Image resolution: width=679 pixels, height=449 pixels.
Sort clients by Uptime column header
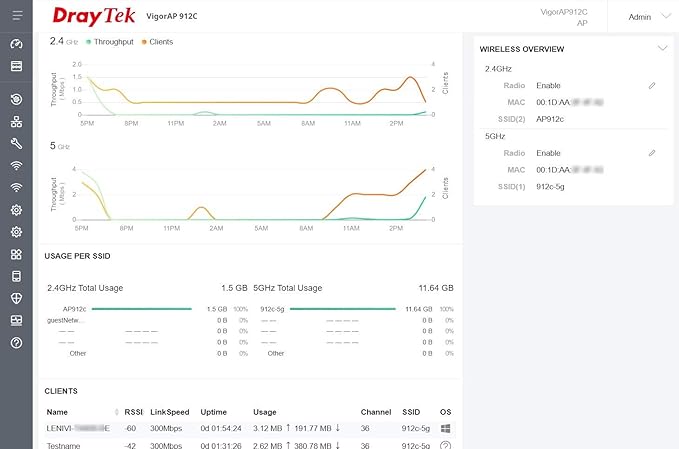213,411
